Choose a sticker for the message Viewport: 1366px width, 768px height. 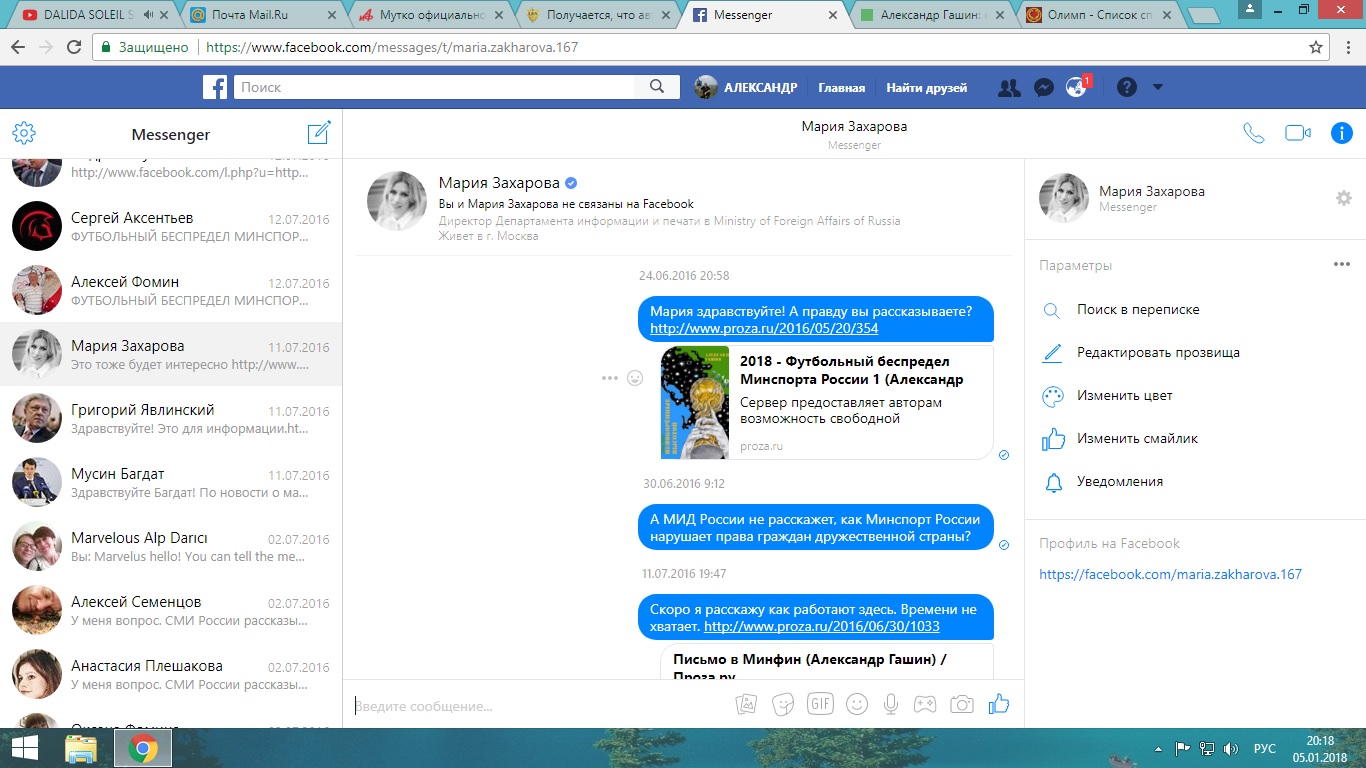point(784,704)
